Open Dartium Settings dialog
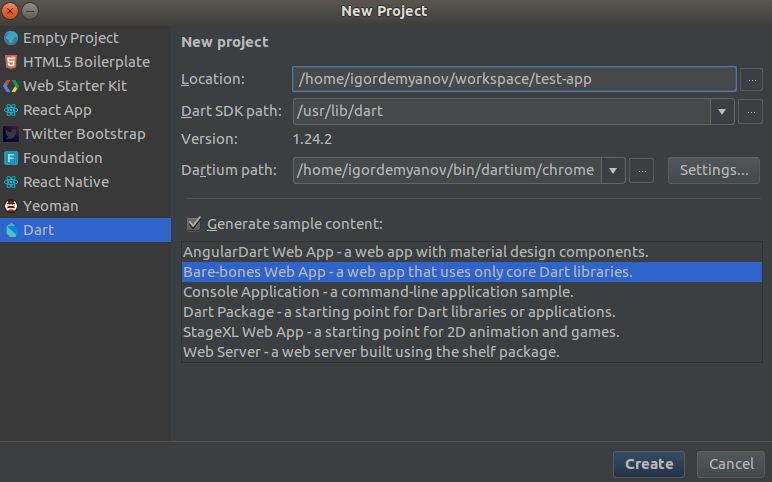This screenshot has width=772, height=482. pyautogui.click(x=713, y=170)
